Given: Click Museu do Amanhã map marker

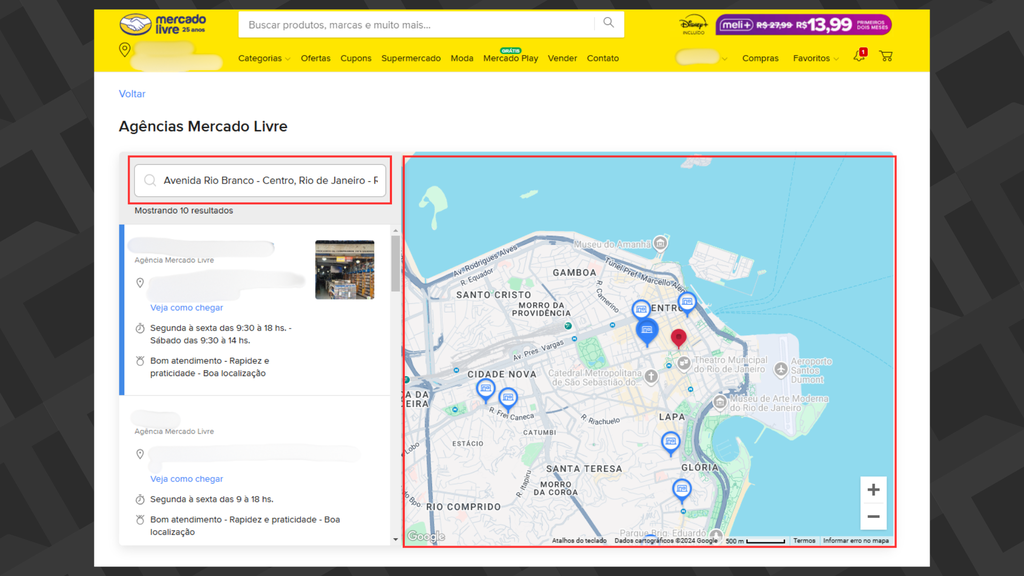Looking at the screenshot, I should (660, 244).
